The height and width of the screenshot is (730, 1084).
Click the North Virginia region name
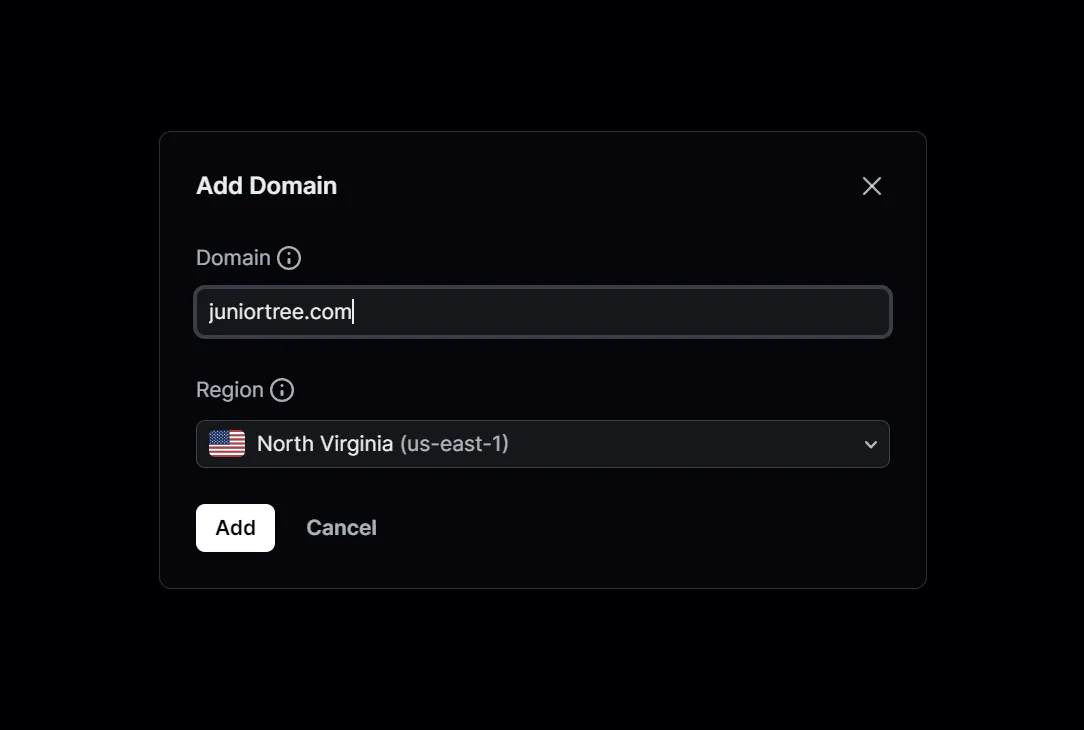click(x=325, y=444)
